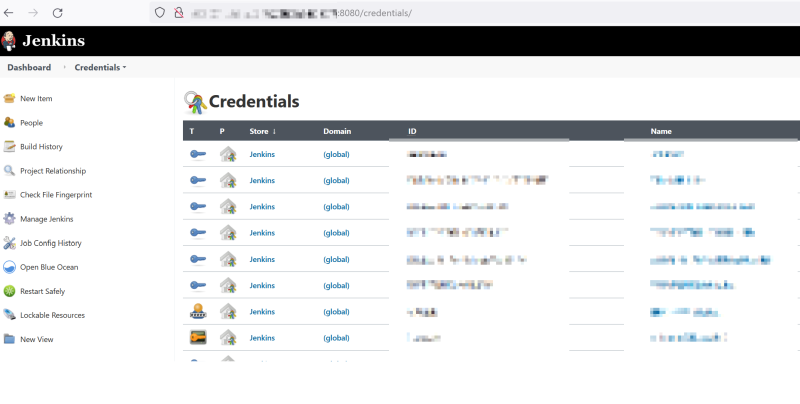The image size is (800, 404).
Task: Go to Dashboard breadcrumb
Action: tap(29, 67)
